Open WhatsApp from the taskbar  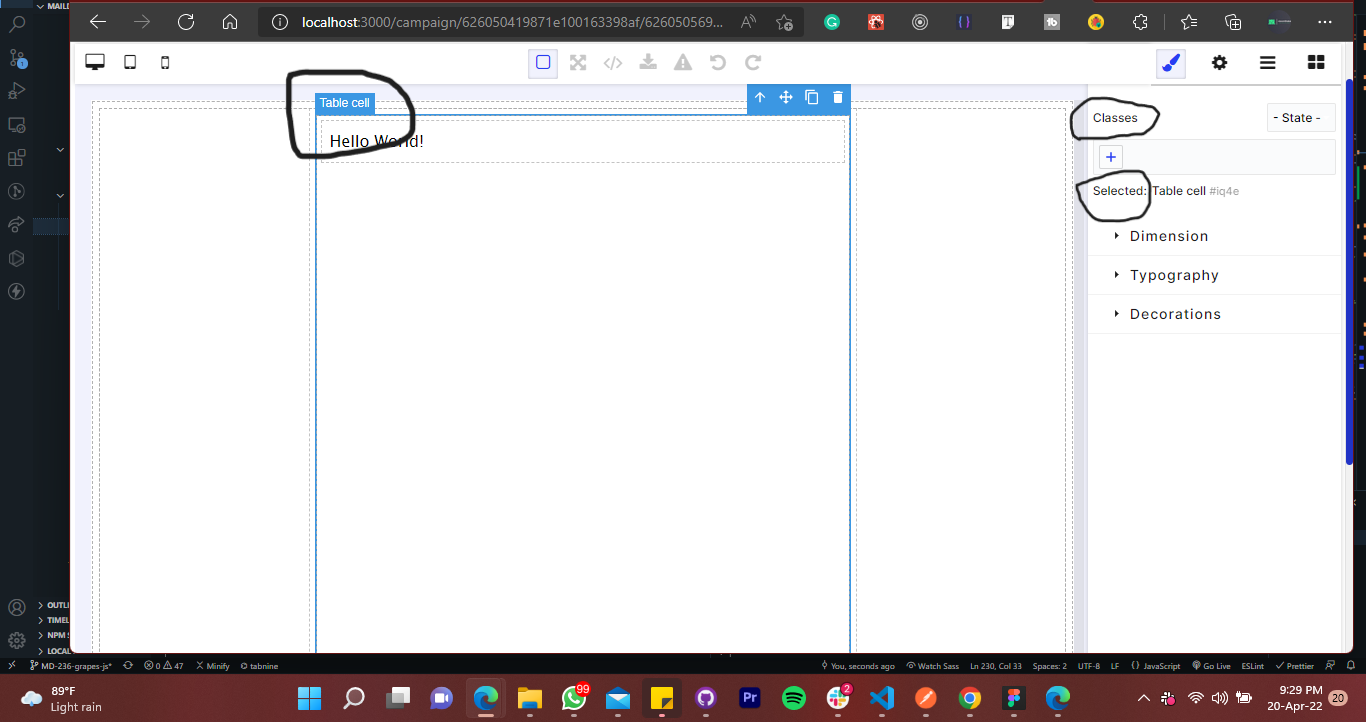[574, 698]
